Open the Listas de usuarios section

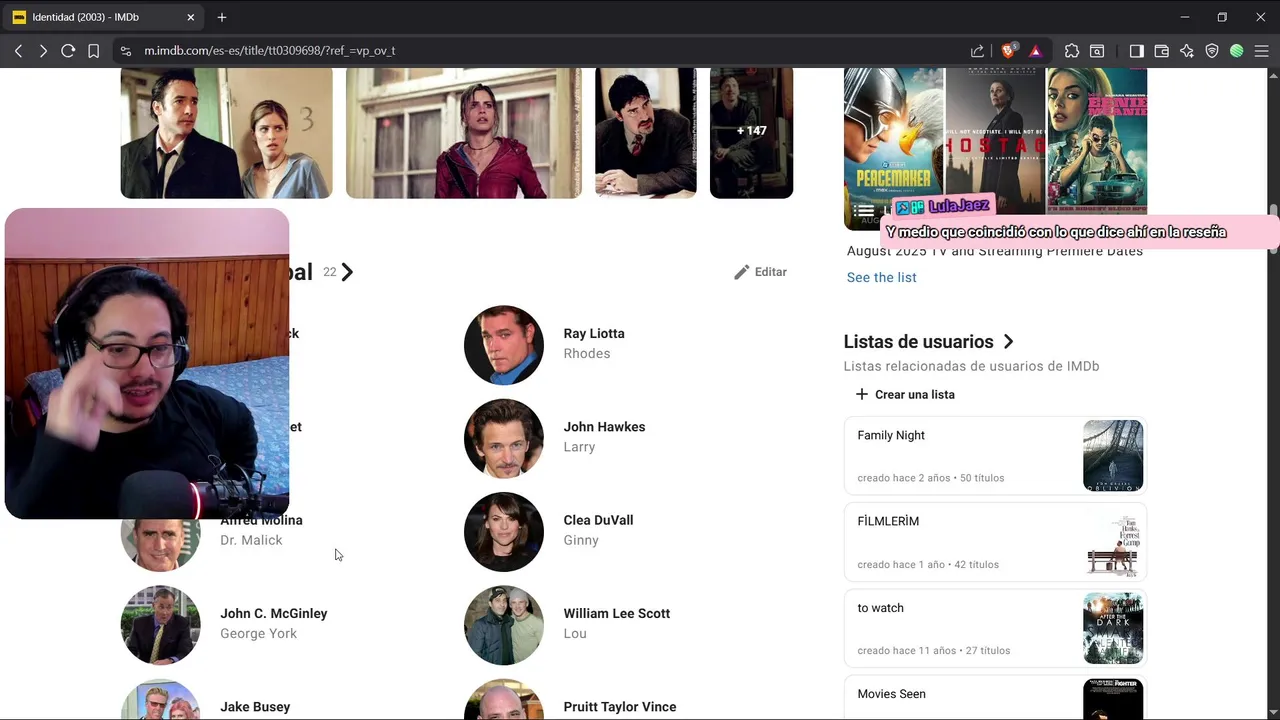pyautogui.click(x=929, y=342)
